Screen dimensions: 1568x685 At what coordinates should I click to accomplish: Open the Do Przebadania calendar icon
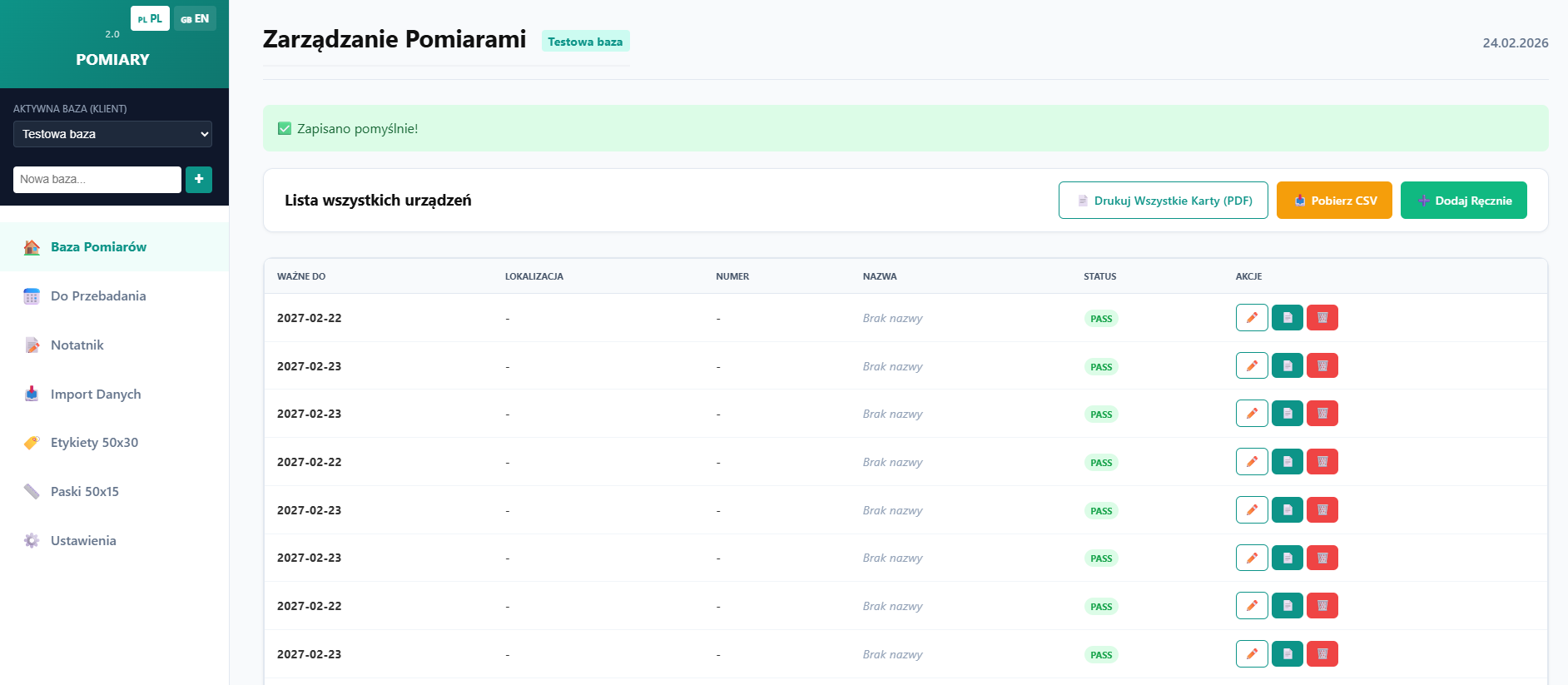click(32, 296)
